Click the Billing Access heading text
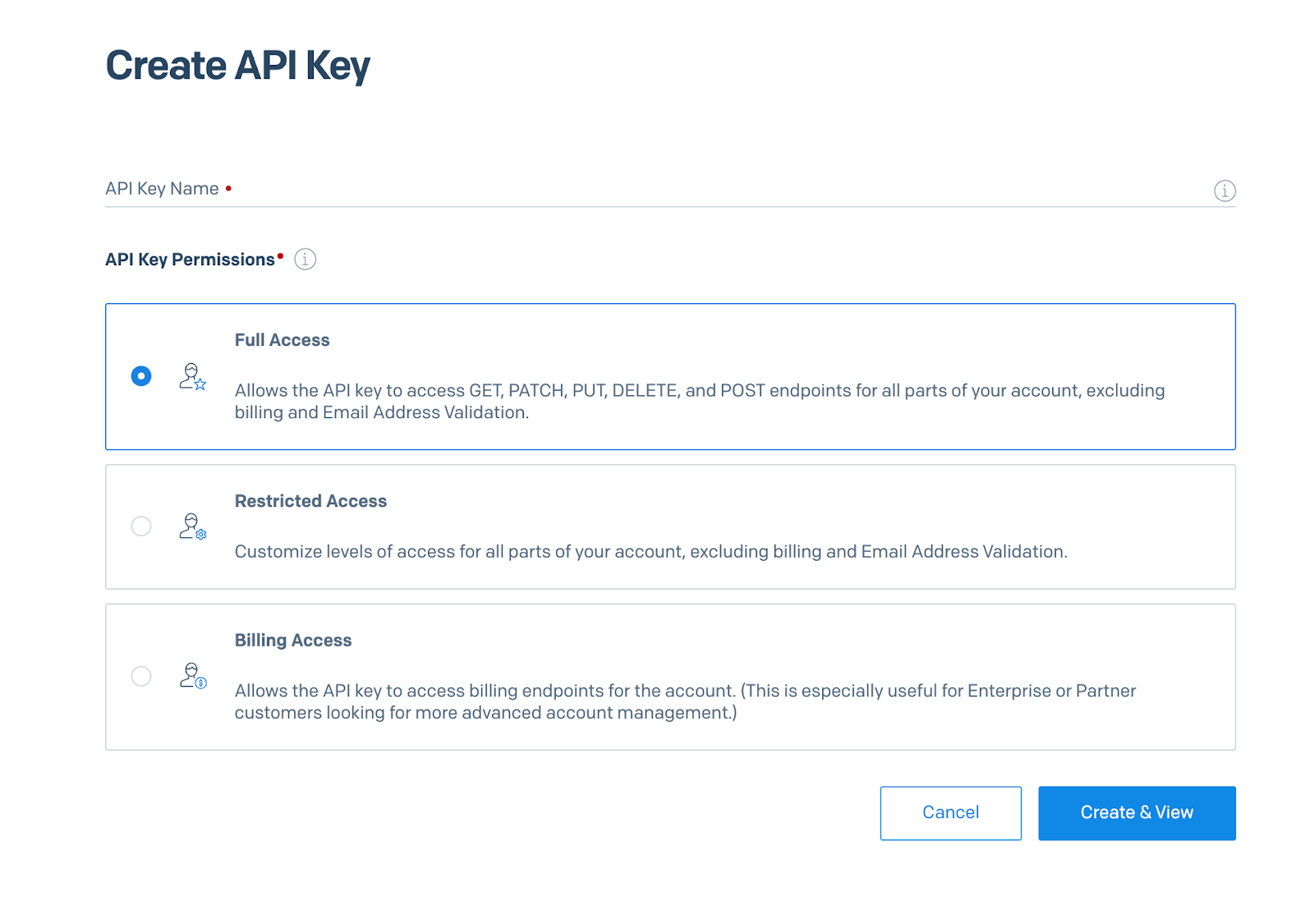The height and width of the screenshot is (924, 1314). 293,641
